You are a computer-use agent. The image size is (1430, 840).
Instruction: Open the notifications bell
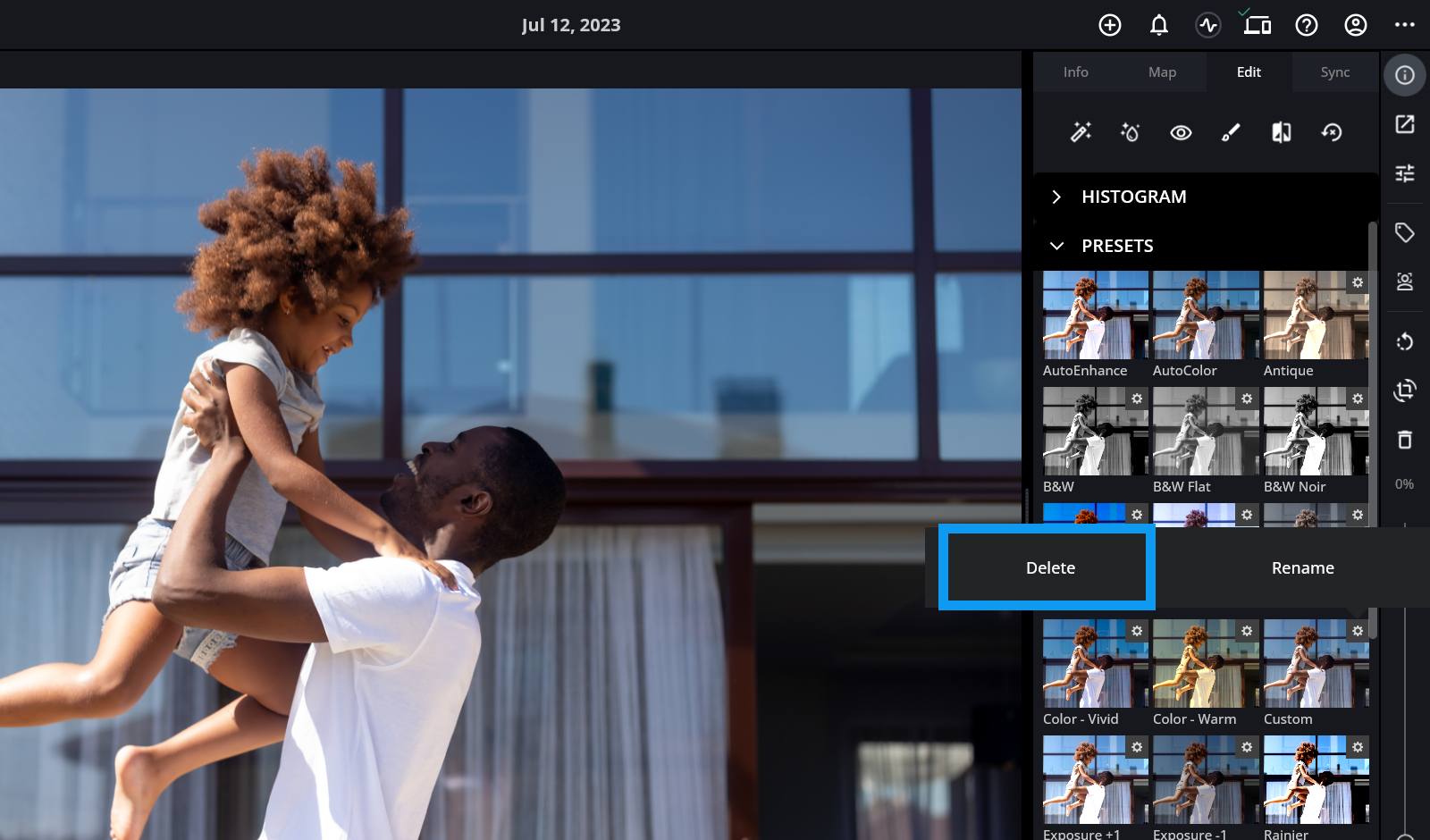point(1159,25)
